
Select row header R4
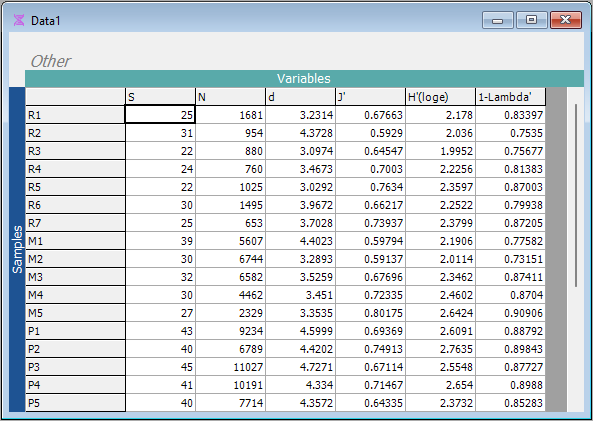pyautogui.click(x=75, y=169)
